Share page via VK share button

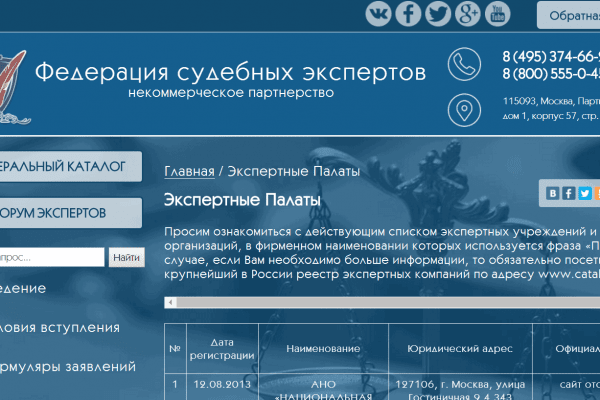[x=553, y=193]
